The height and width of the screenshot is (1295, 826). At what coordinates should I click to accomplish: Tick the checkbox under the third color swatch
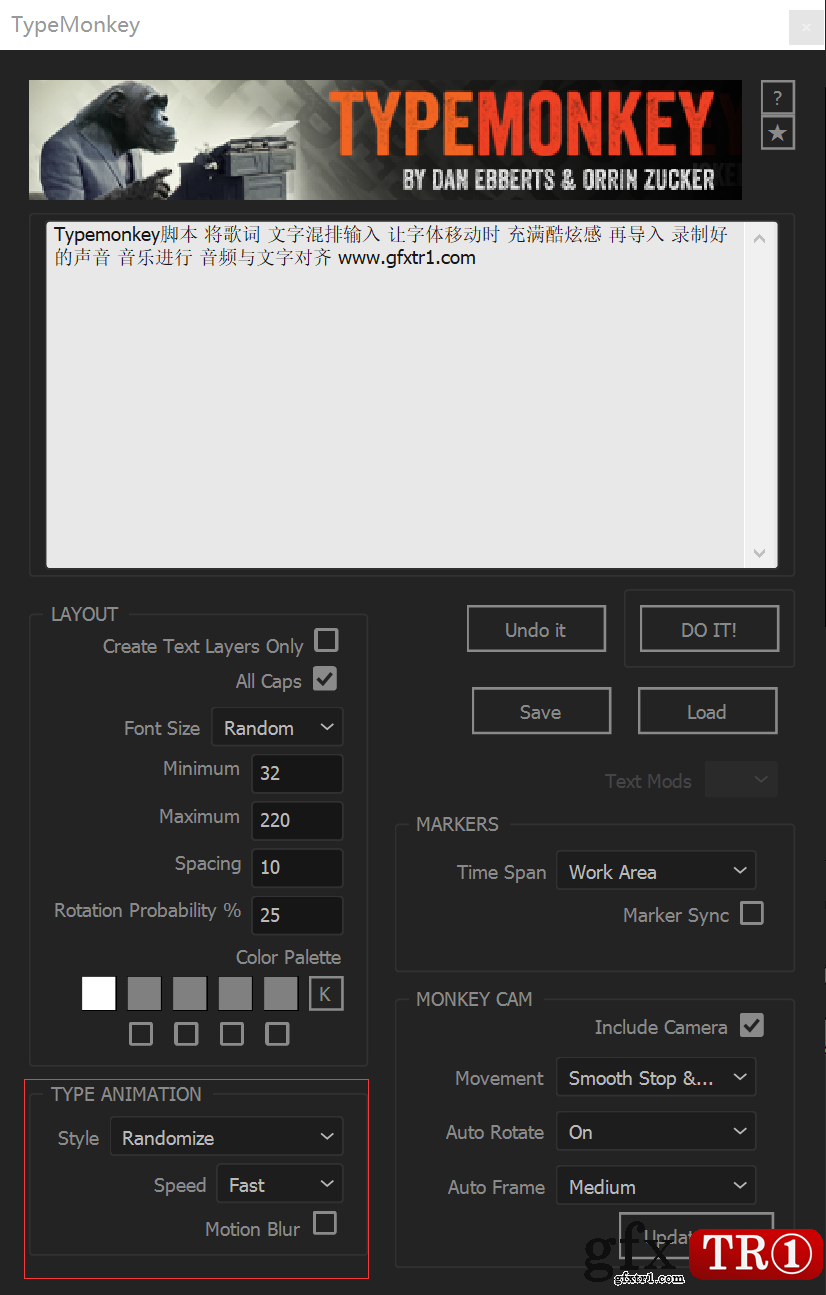(186, 1034)
